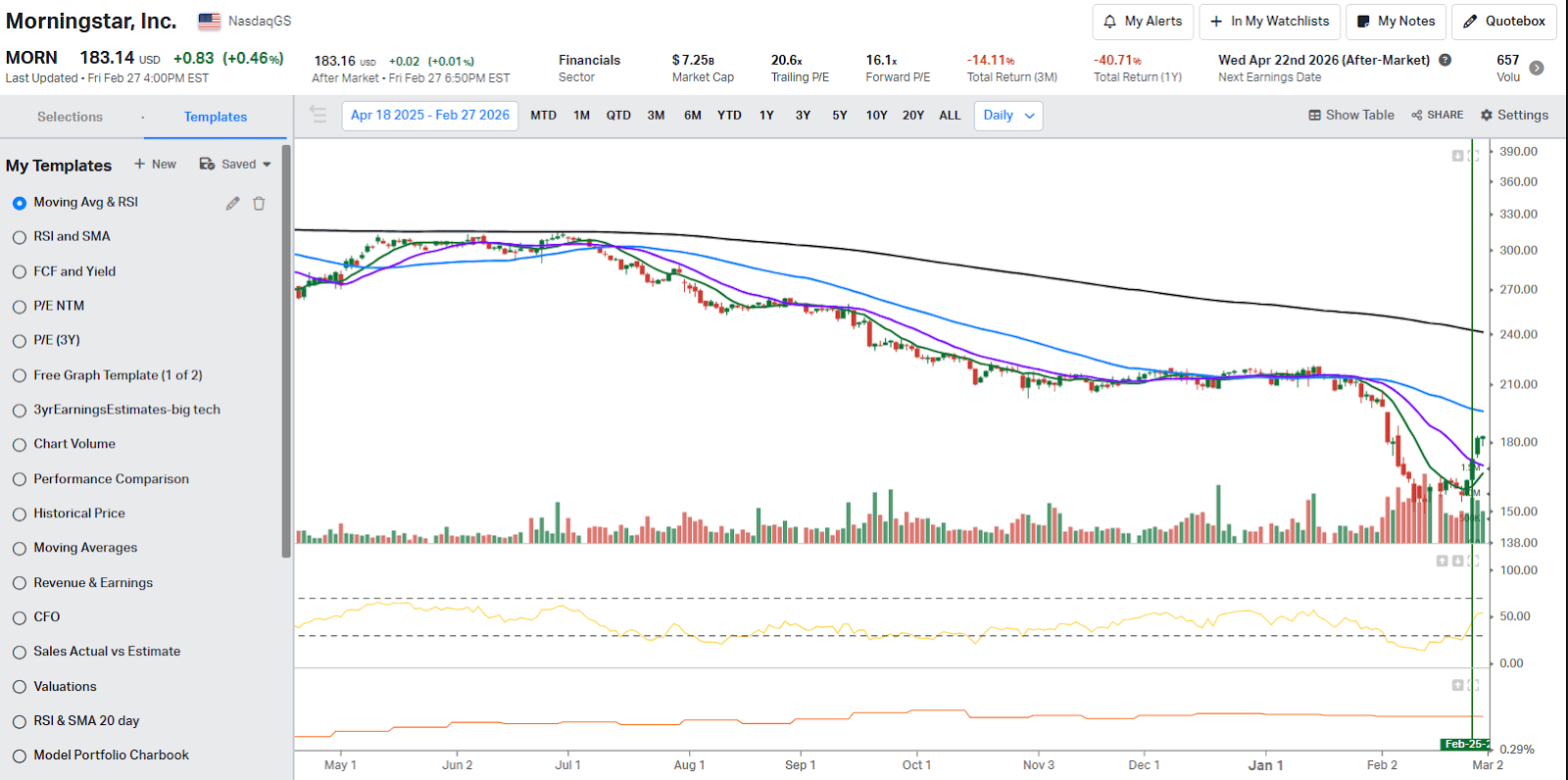This screenshot has height=780, width=1568.
Task: Click In My Watchlists button
Action: click(1269, 22)
